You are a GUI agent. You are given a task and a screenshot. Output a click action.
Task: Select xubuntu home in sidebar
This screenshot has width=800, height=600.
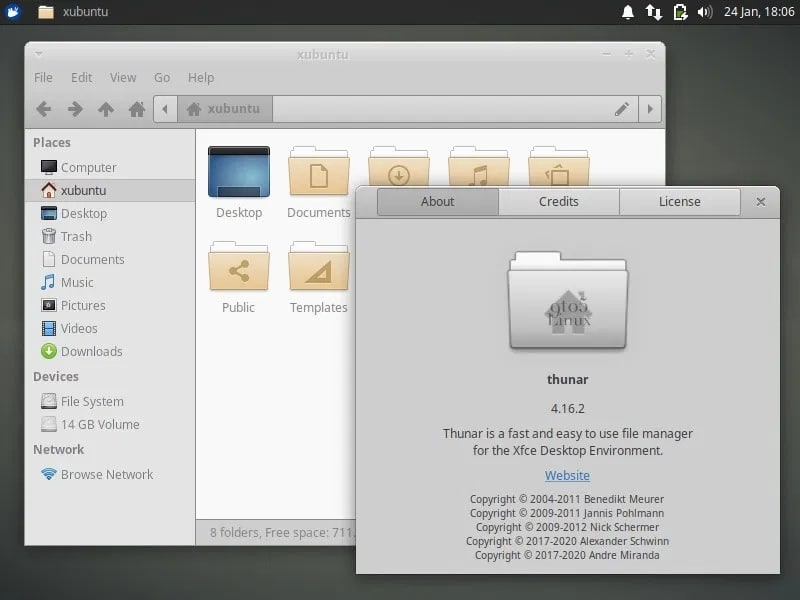point(110,190)
